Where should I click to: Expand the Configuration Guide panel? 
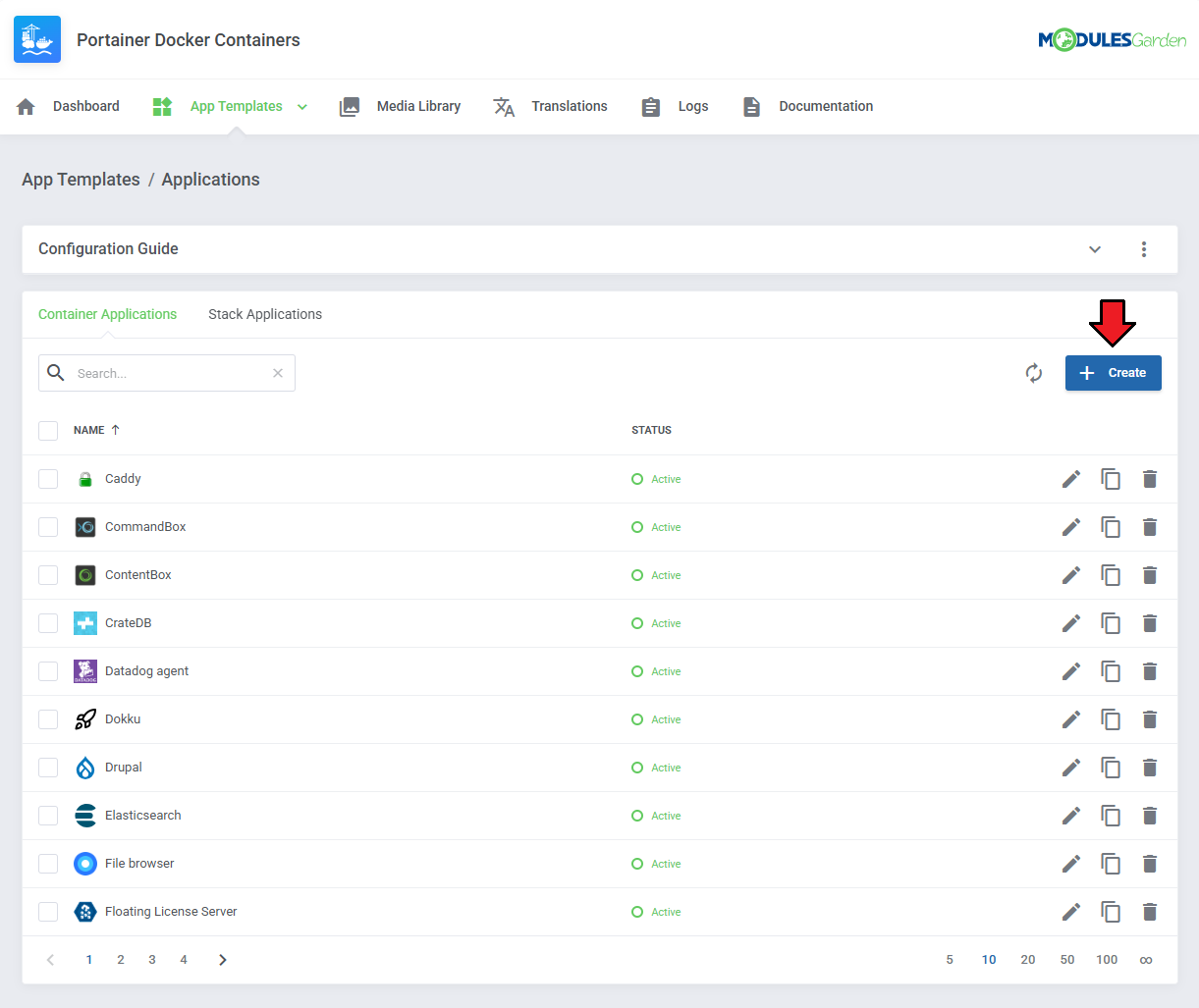pos(1095,249)
